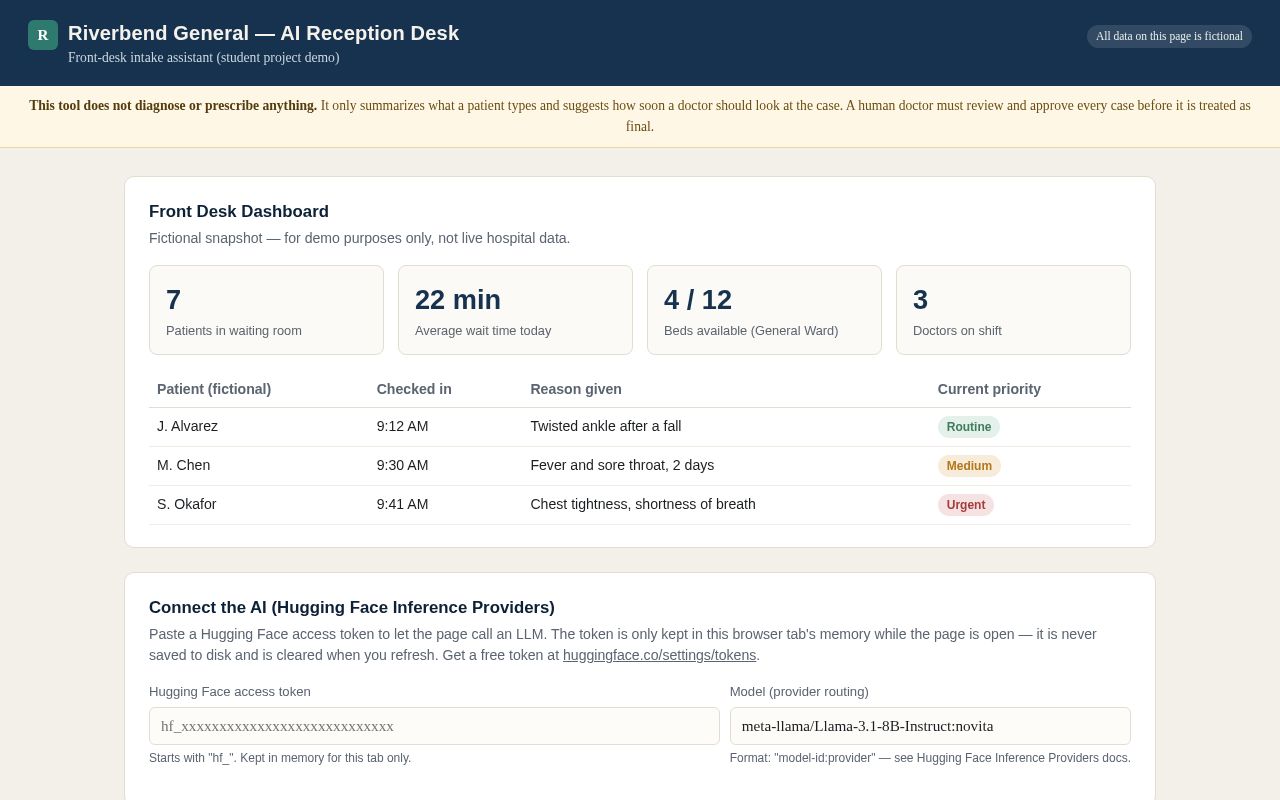Click the 9:41 AM check-in time

(x=402, y=504)
